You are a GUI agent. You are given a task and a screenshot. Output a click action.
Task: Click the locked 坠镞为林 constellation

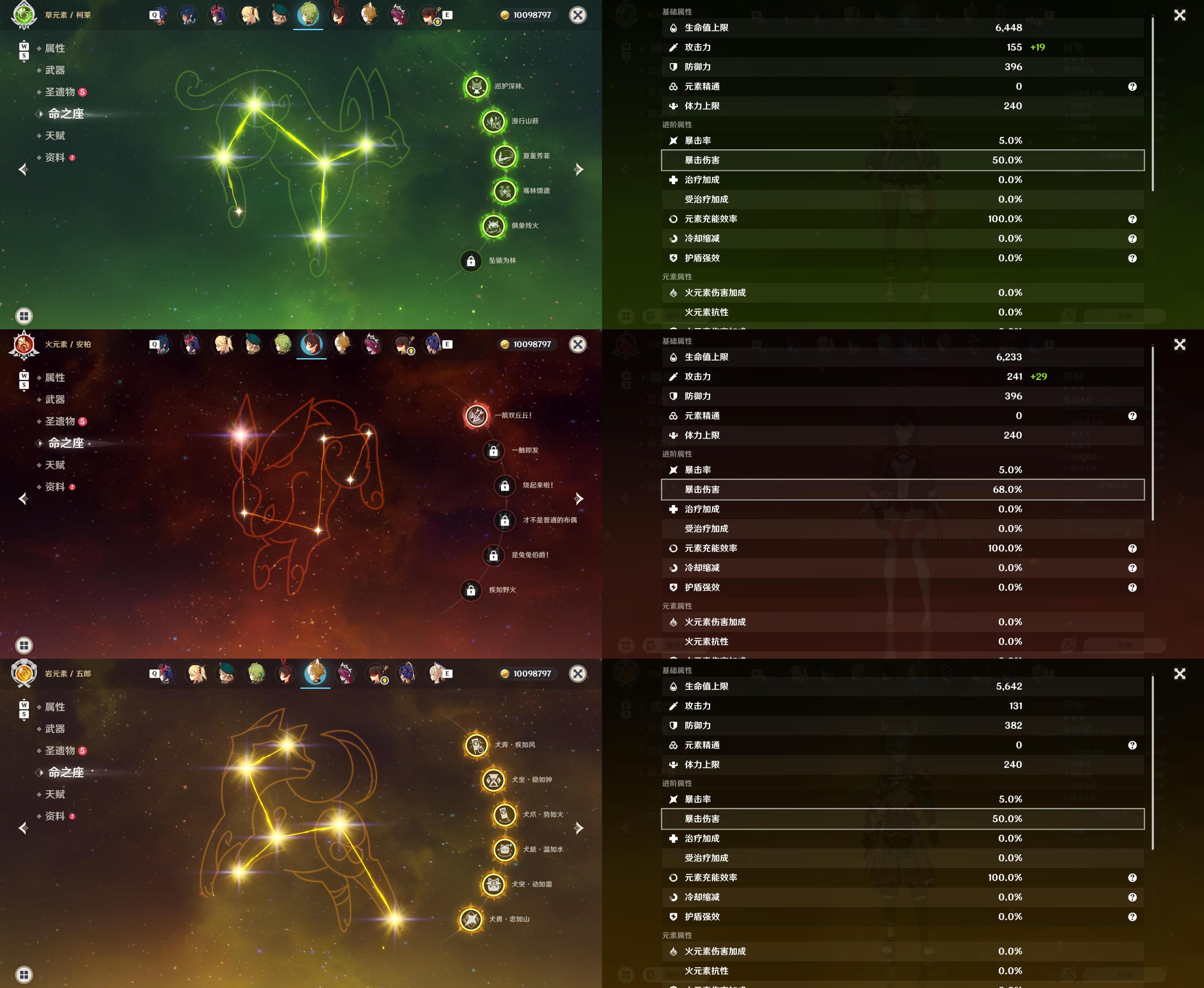pos(471,261)
